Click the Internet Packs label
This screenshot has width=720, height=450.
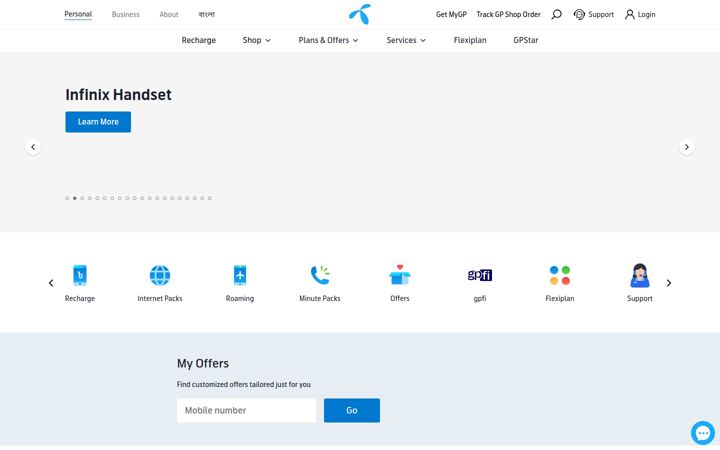[160, 298]
